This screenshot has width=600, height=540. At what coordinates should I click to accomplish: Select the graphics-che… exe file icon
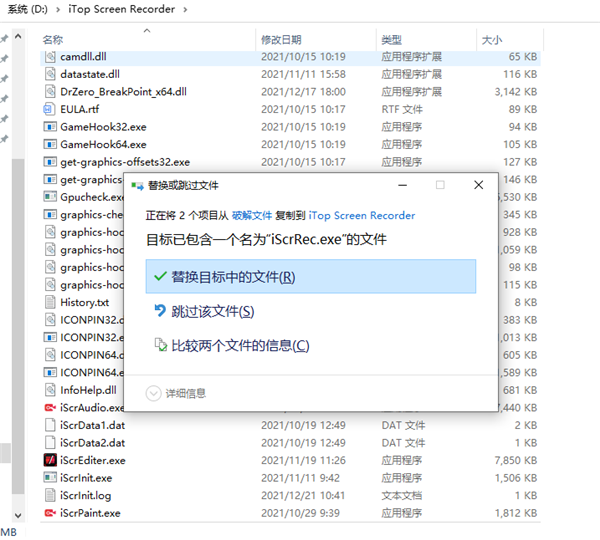pos(50,214)
